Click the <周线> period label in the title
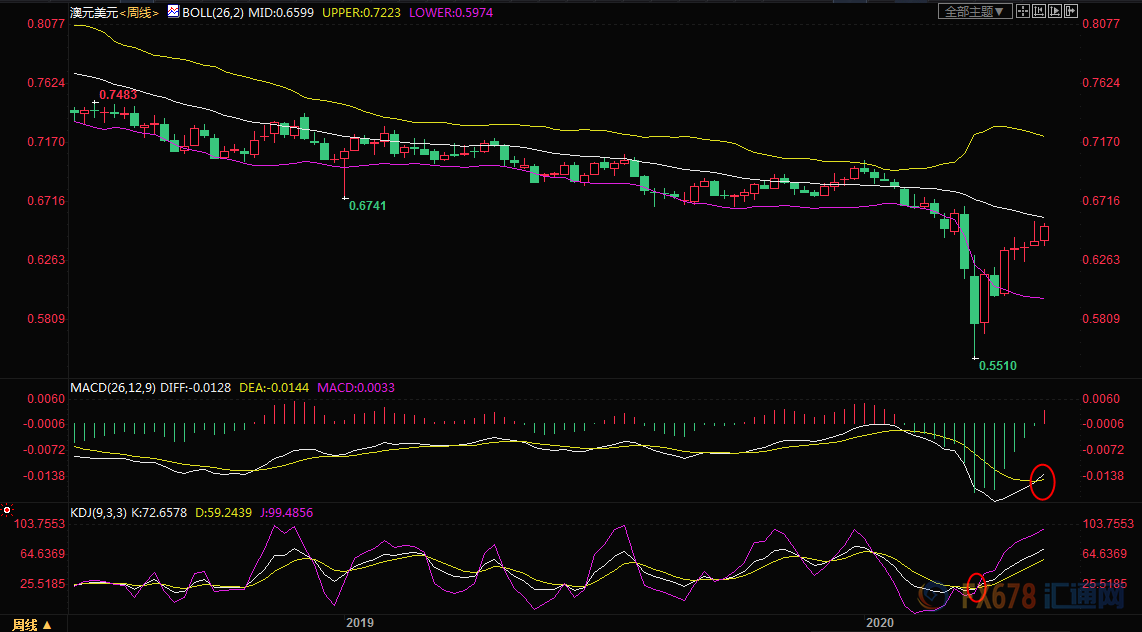 [x=138, y=12]
